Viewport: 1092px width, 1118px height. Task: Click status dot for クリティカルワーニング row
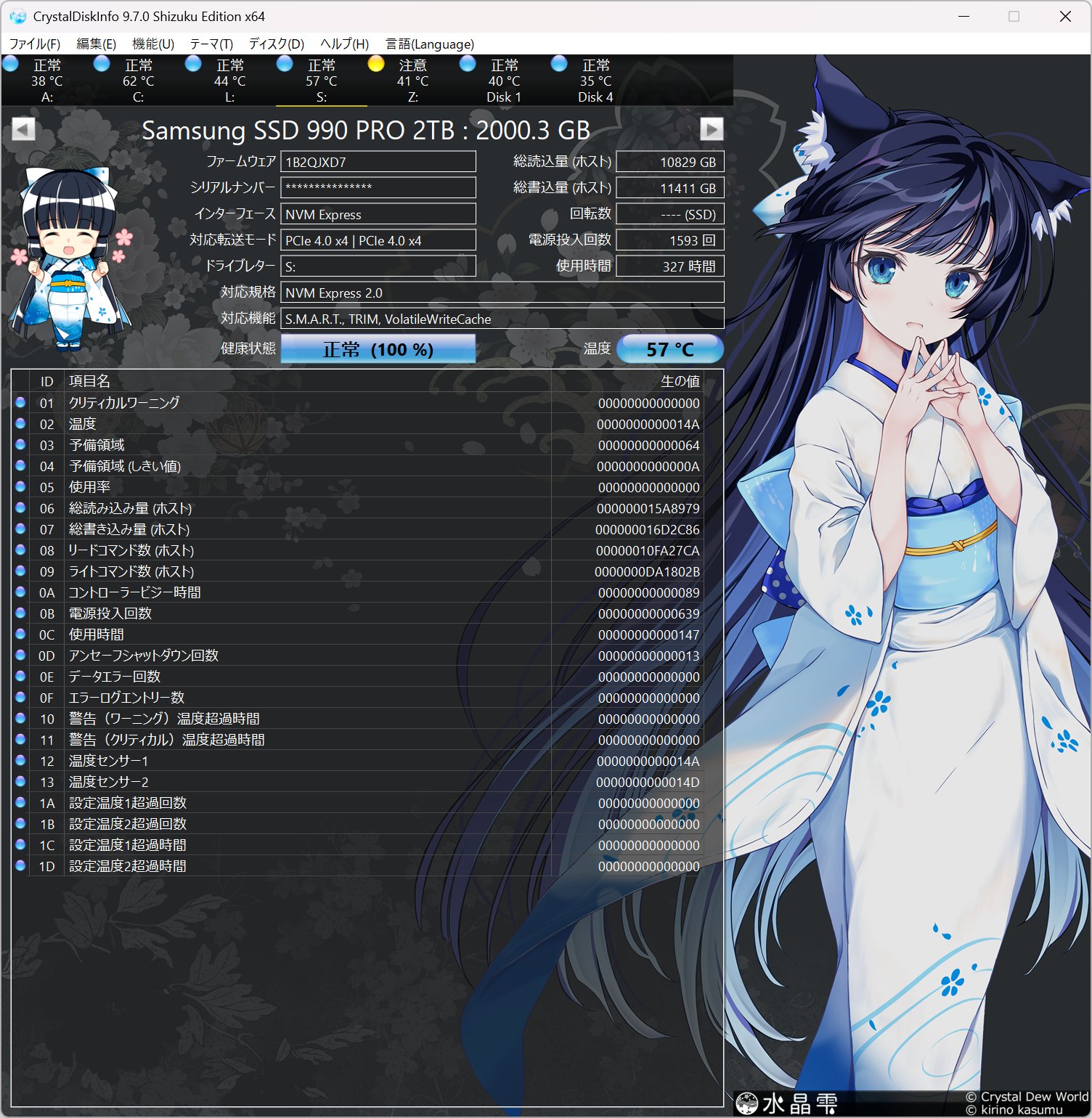[20, 402]
